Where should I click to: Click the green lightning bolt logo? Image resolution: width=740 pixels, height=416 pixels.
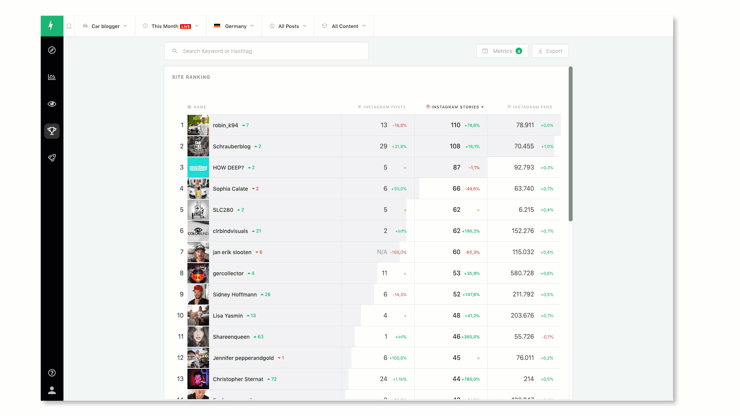51,26
